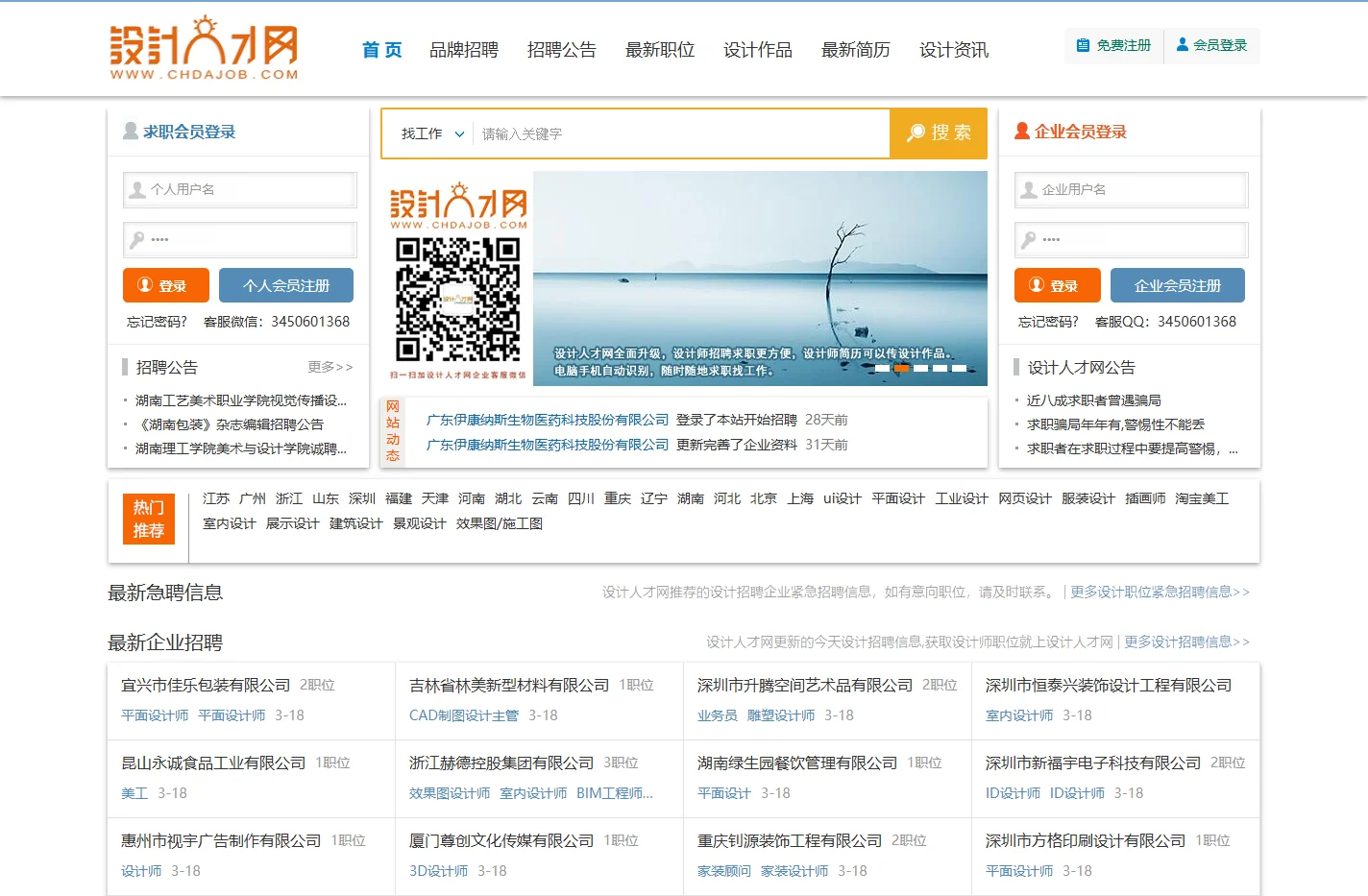Open 近八成求职者曾遇骗局 announcement
This screenshot has width=1368, height=896.
point(1094,400)
